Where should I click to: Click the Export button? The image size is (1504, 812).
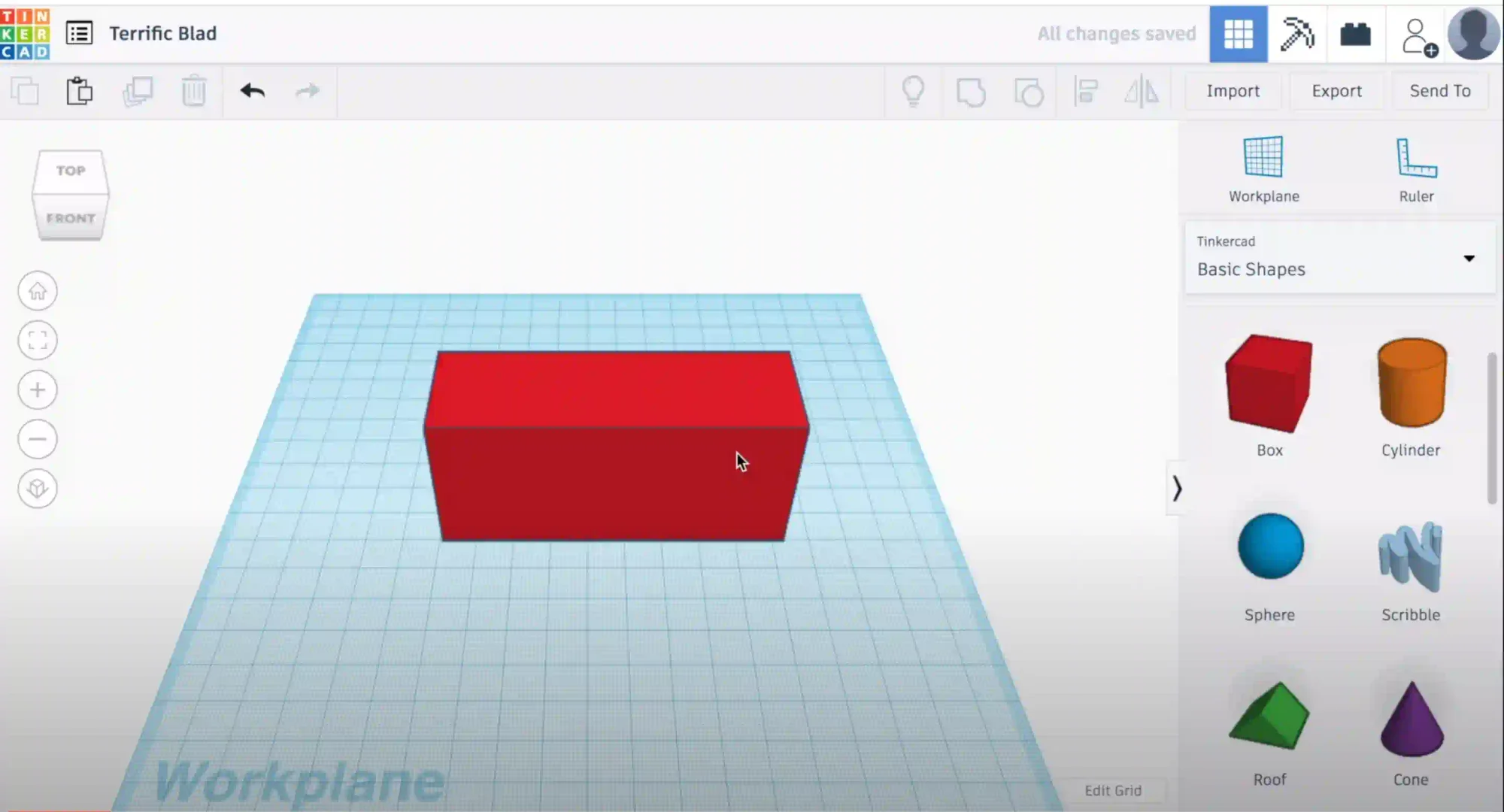click(x=1336, y=91)
